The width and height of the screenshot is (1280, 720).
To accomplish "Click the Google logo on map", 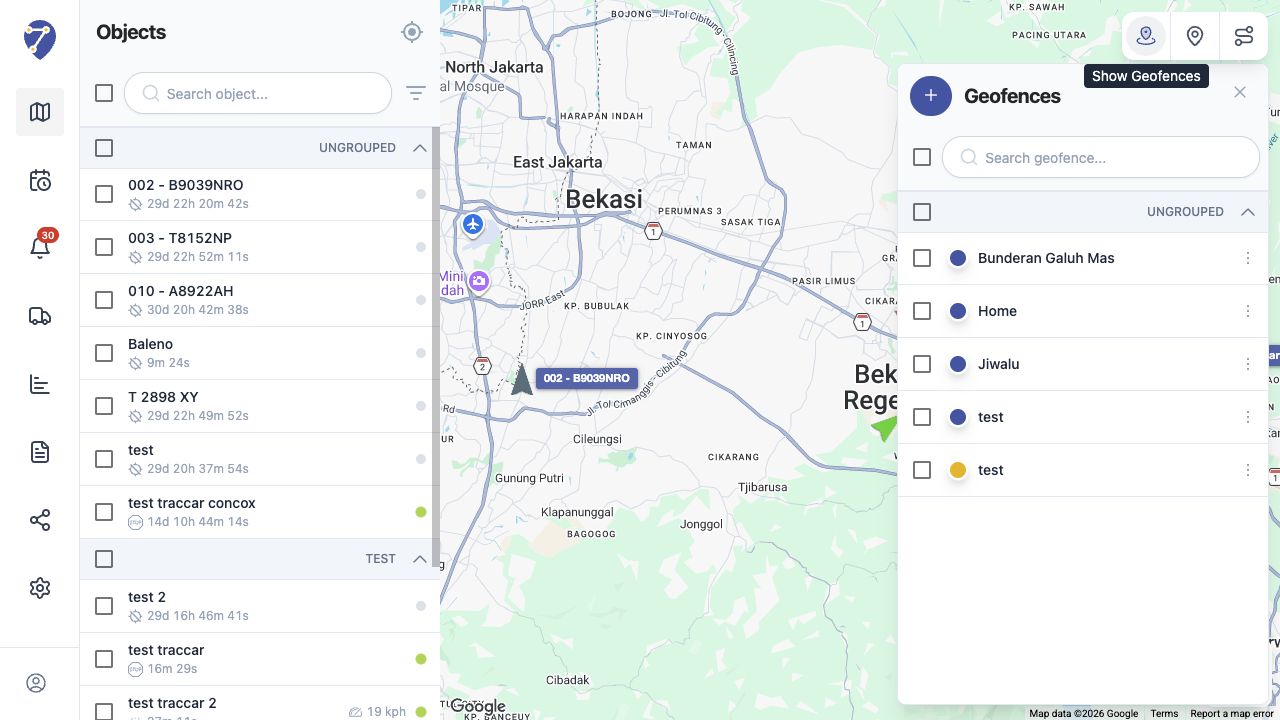I will click(x=477, y=706).
